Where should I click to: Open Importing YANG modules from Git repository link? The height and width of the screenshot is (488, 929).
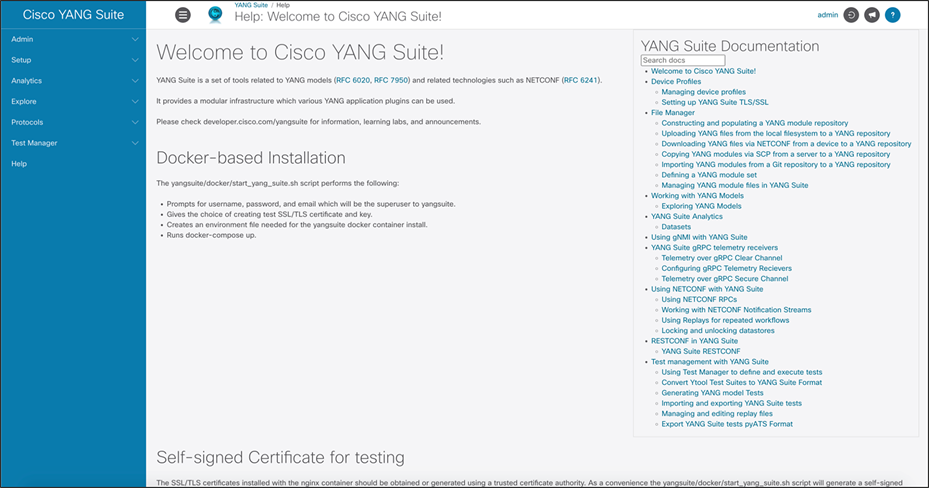pos(776,165)
